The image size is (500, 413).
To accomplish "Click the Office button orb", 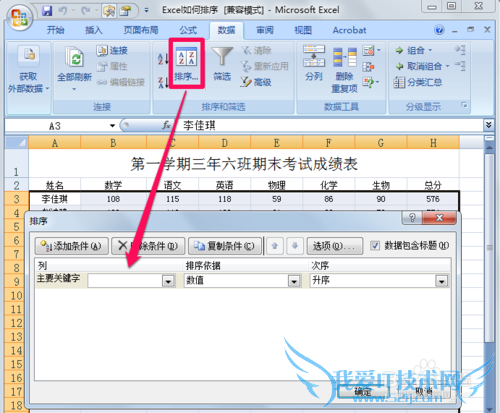I will pyautogui.click(x=19, y=17).
